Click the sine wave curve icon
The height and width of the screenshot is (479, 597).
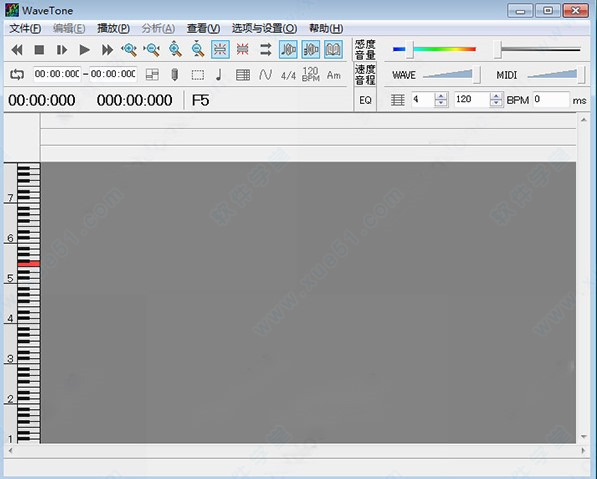[265, 75]
